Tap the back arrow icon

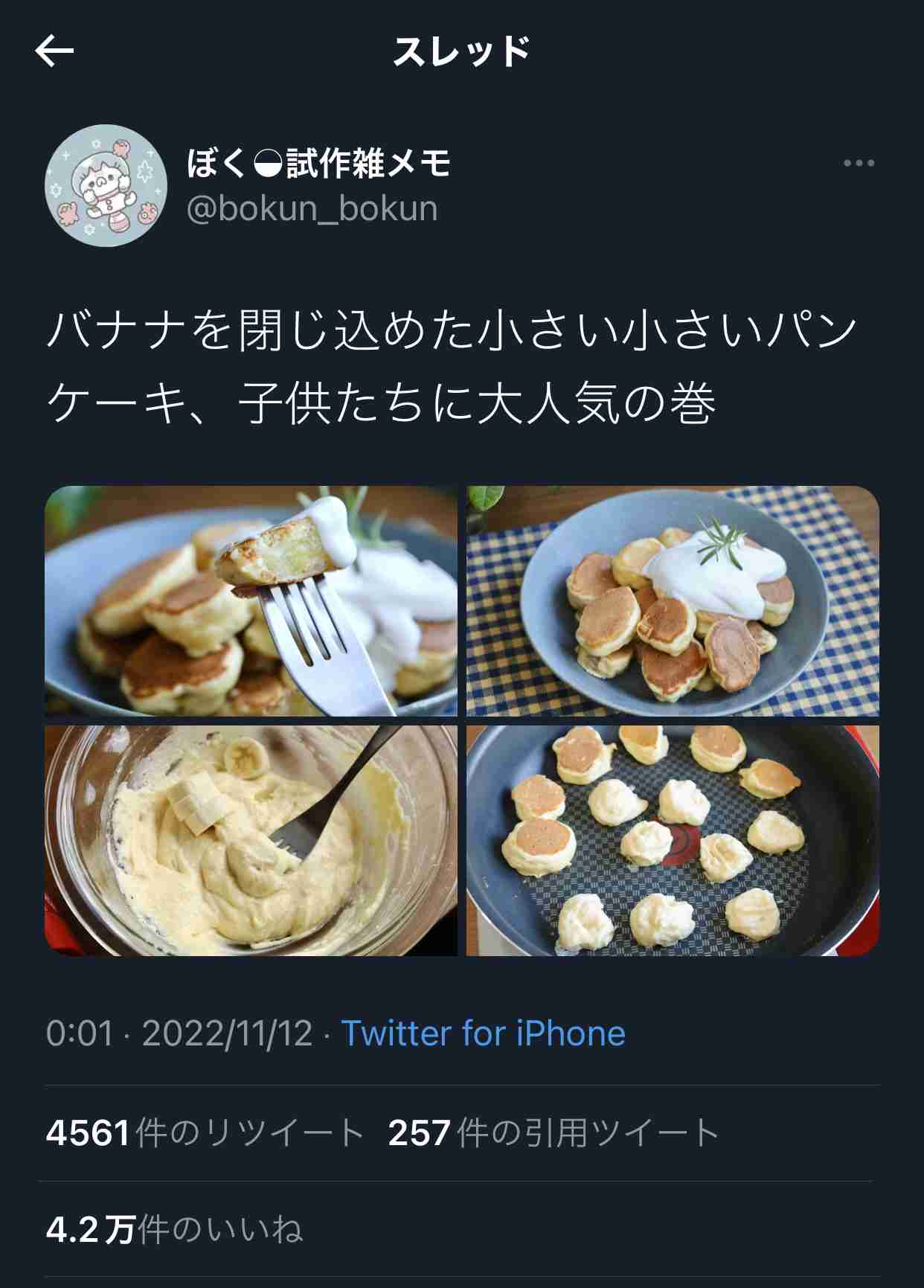54,51
